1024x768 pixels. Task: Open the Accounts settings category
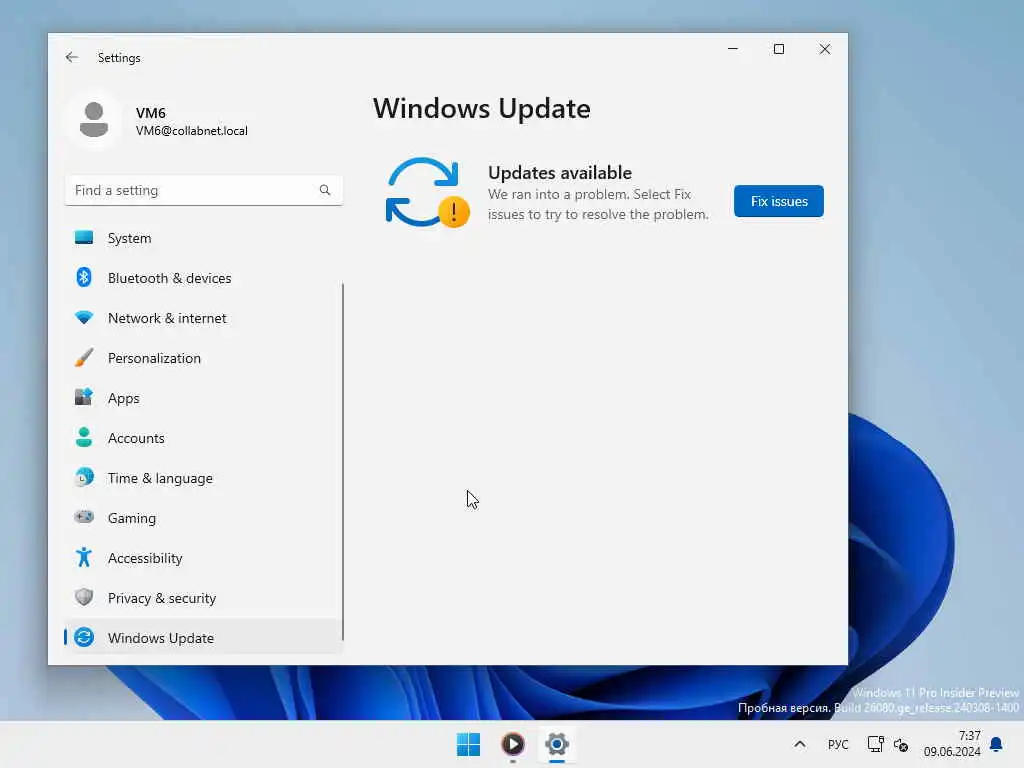tap(204, 438)
